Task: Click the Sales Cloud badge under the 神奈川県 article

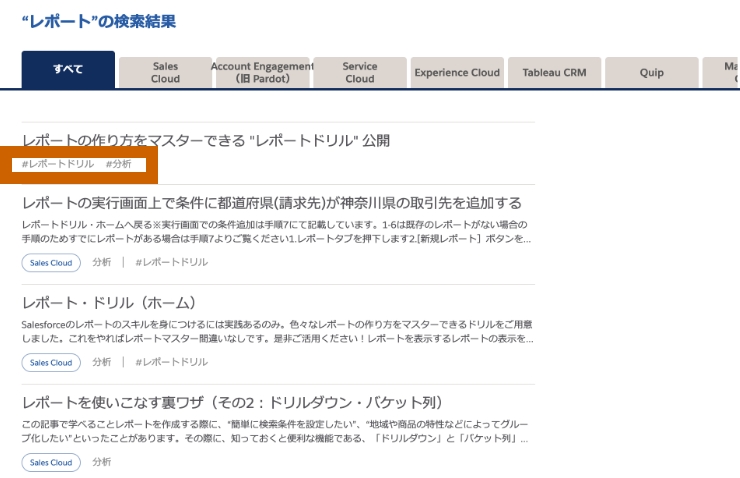Action: (51, 263)
